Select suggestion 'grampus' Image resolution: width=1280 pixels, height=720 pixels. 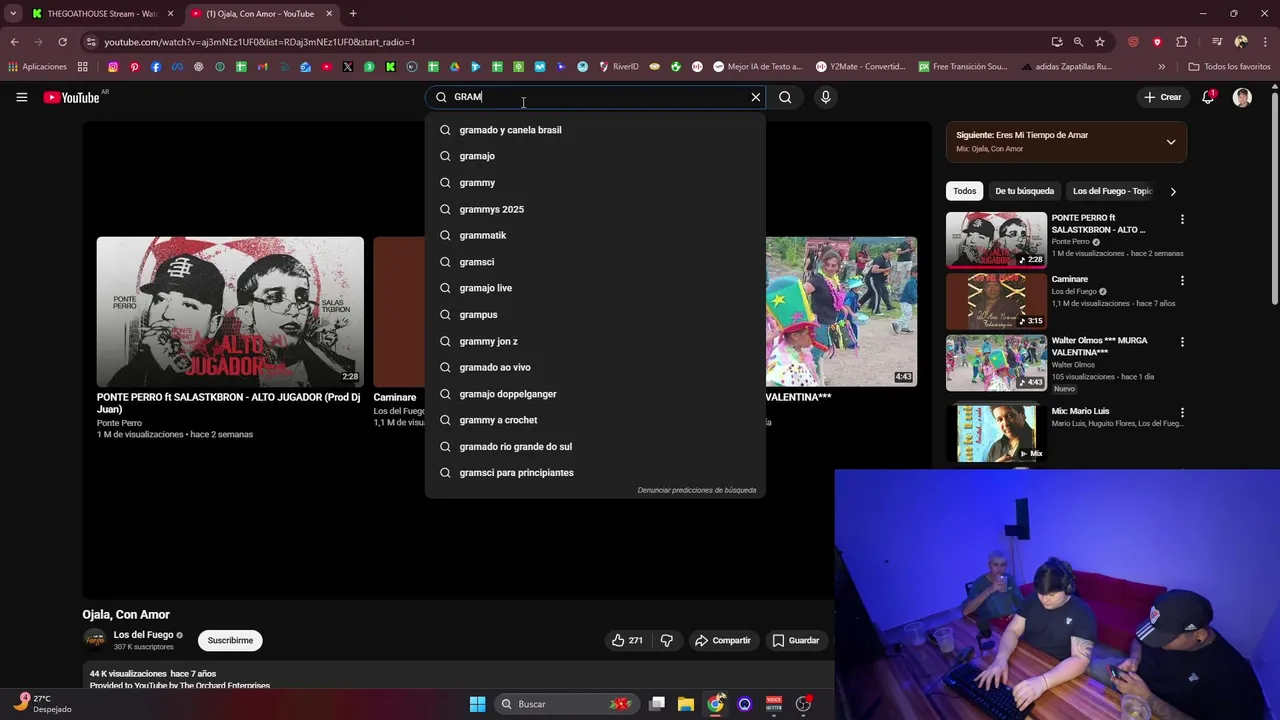click(595, 314)
